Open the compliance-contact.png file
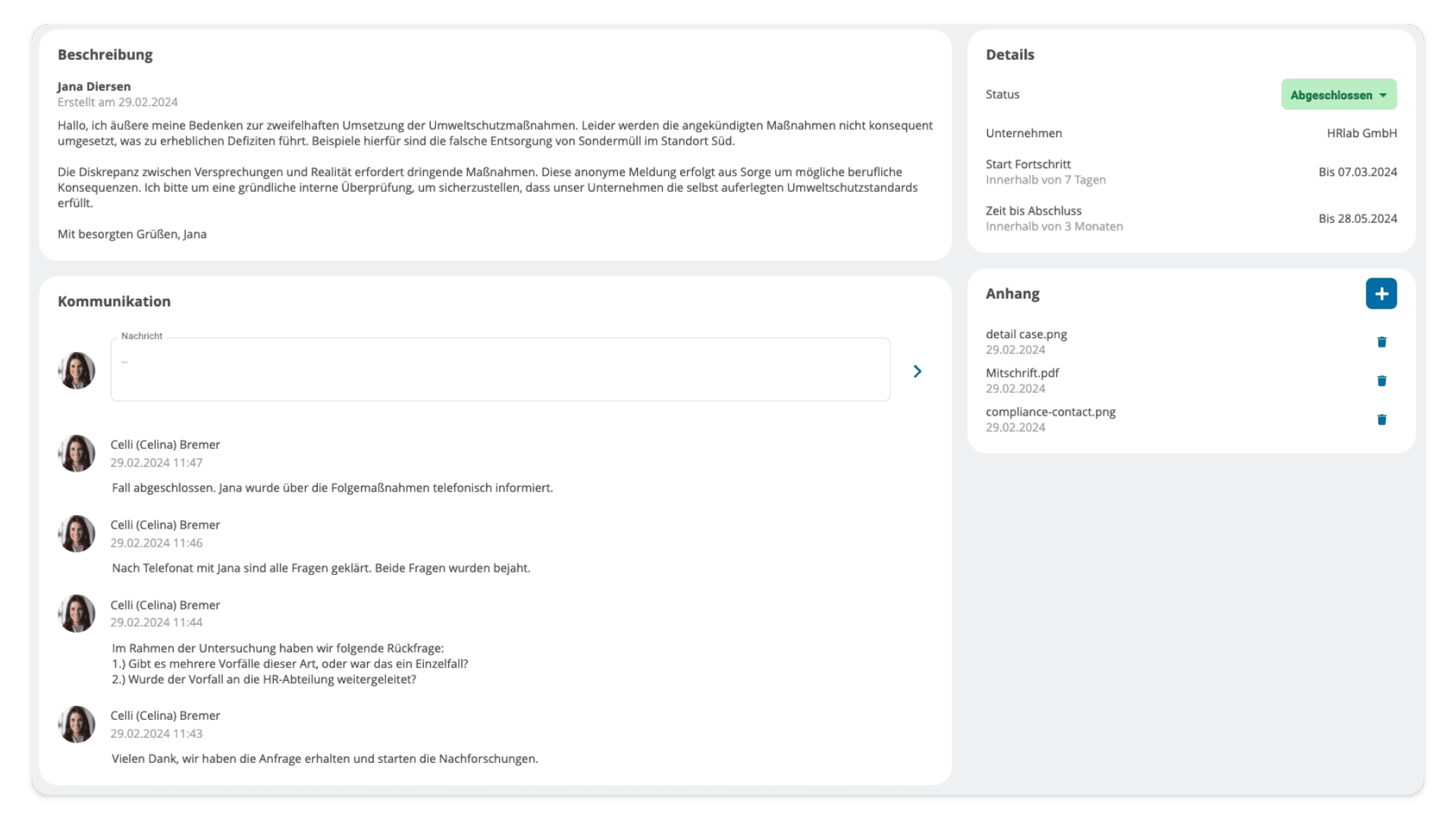The height and width of the screenshot is (819, 1456). (1050, 412)
